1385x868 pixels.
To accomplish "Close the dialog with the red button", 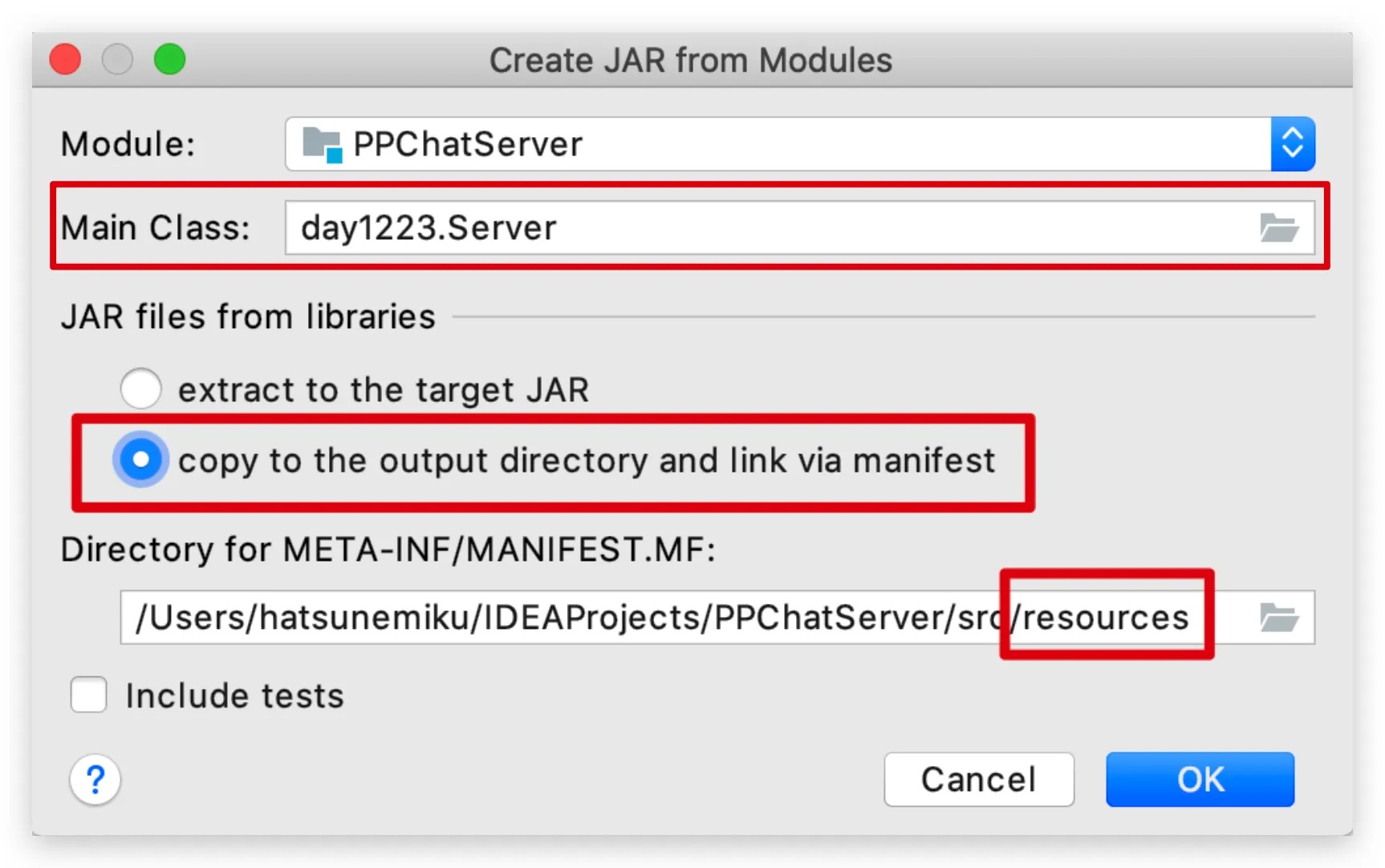I will tap(65, 59).
